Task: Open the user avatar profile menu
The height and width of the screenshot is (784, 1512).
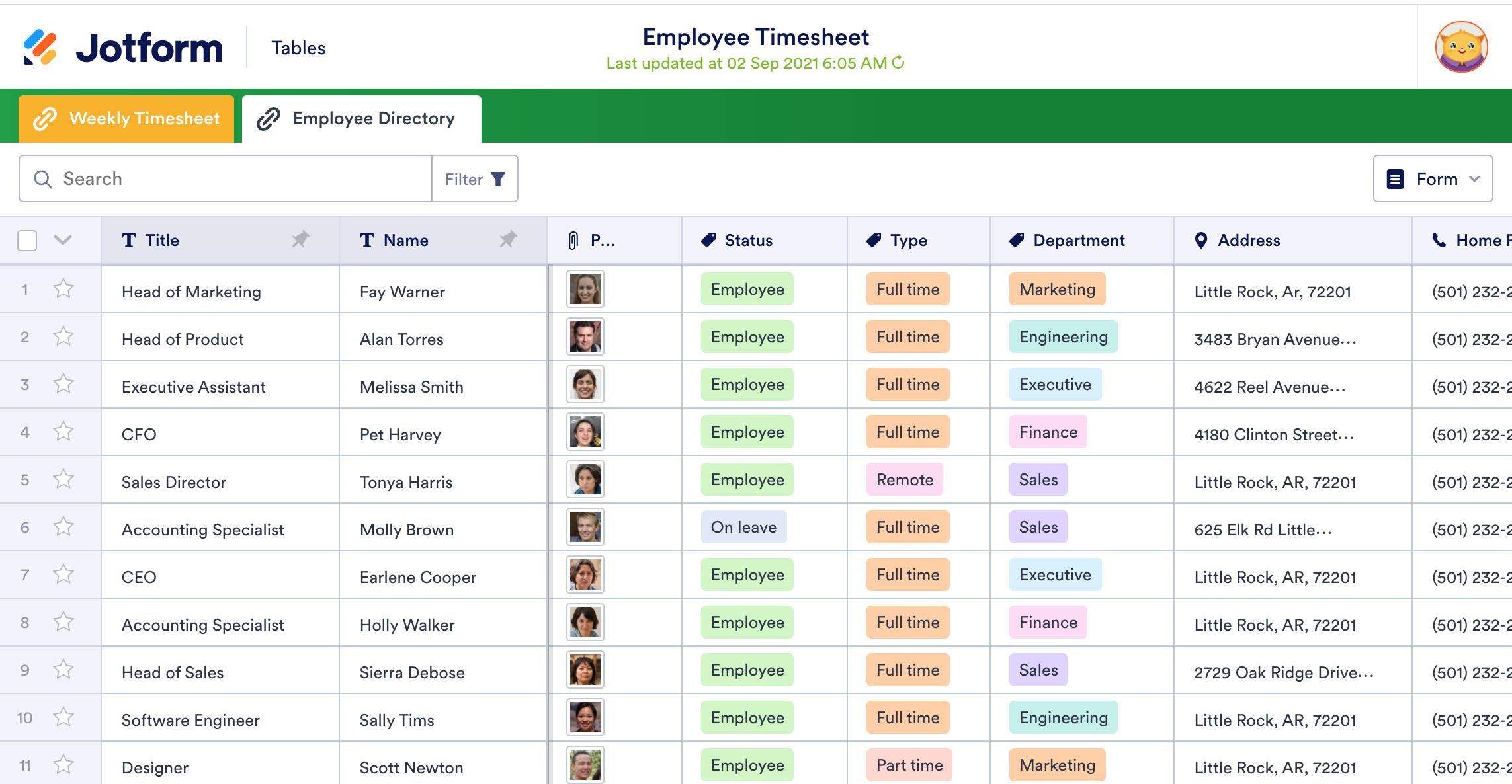Action: coord(1461,48)
